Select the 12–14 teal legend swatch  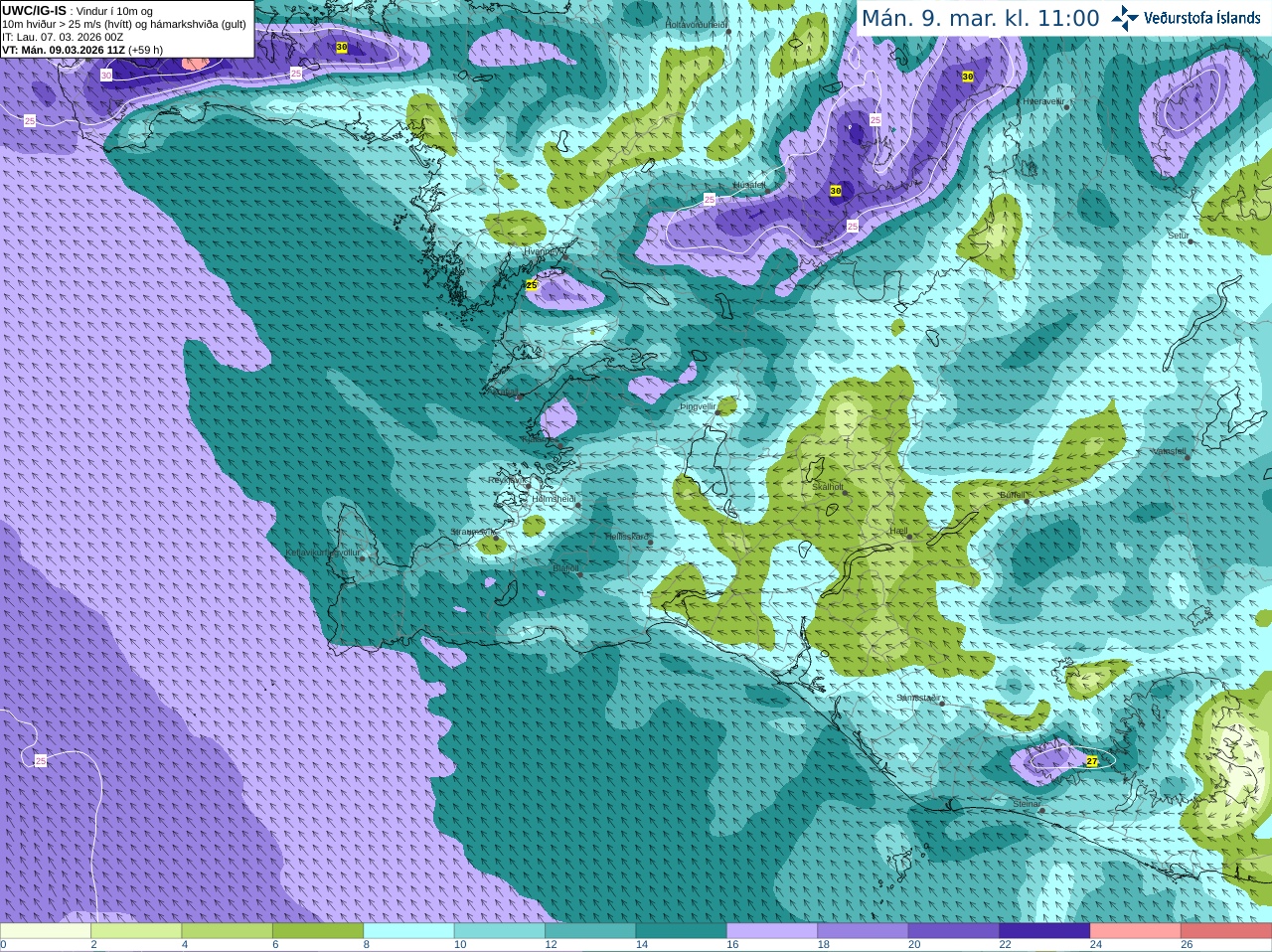tap(590, 931)
